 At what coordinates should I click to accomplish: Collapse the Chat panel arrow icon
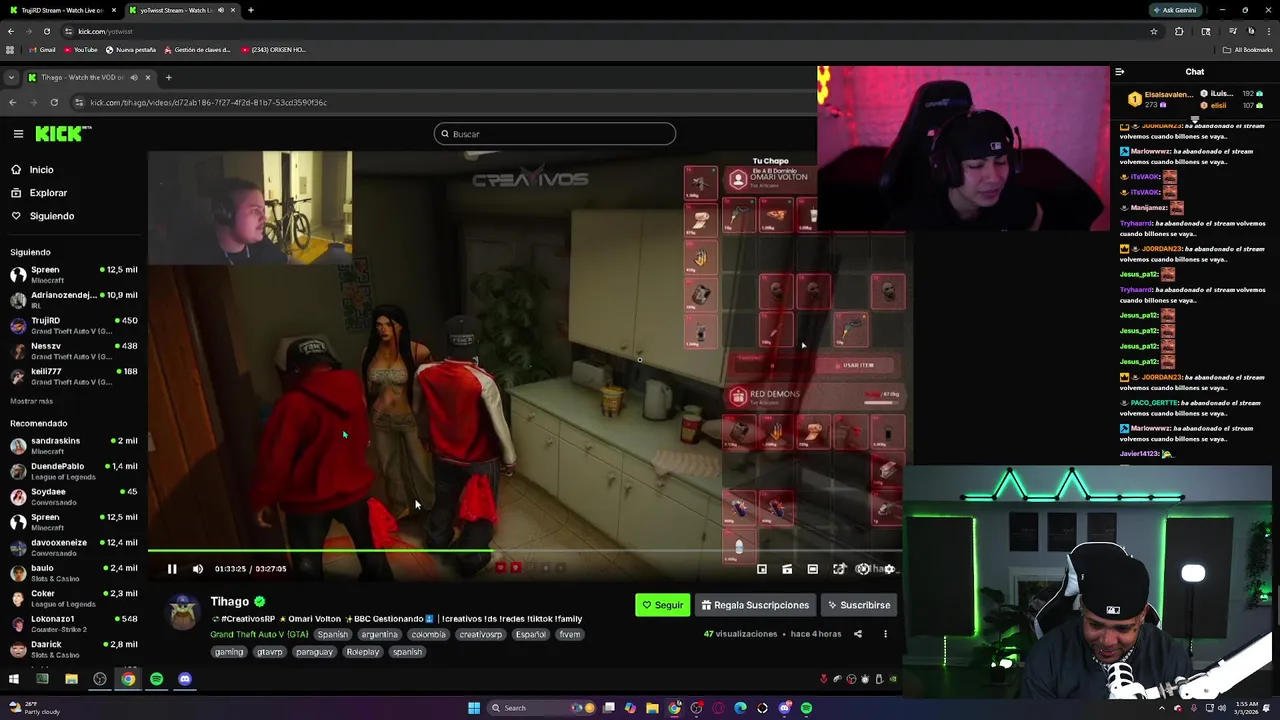[x=1120, y=72]
